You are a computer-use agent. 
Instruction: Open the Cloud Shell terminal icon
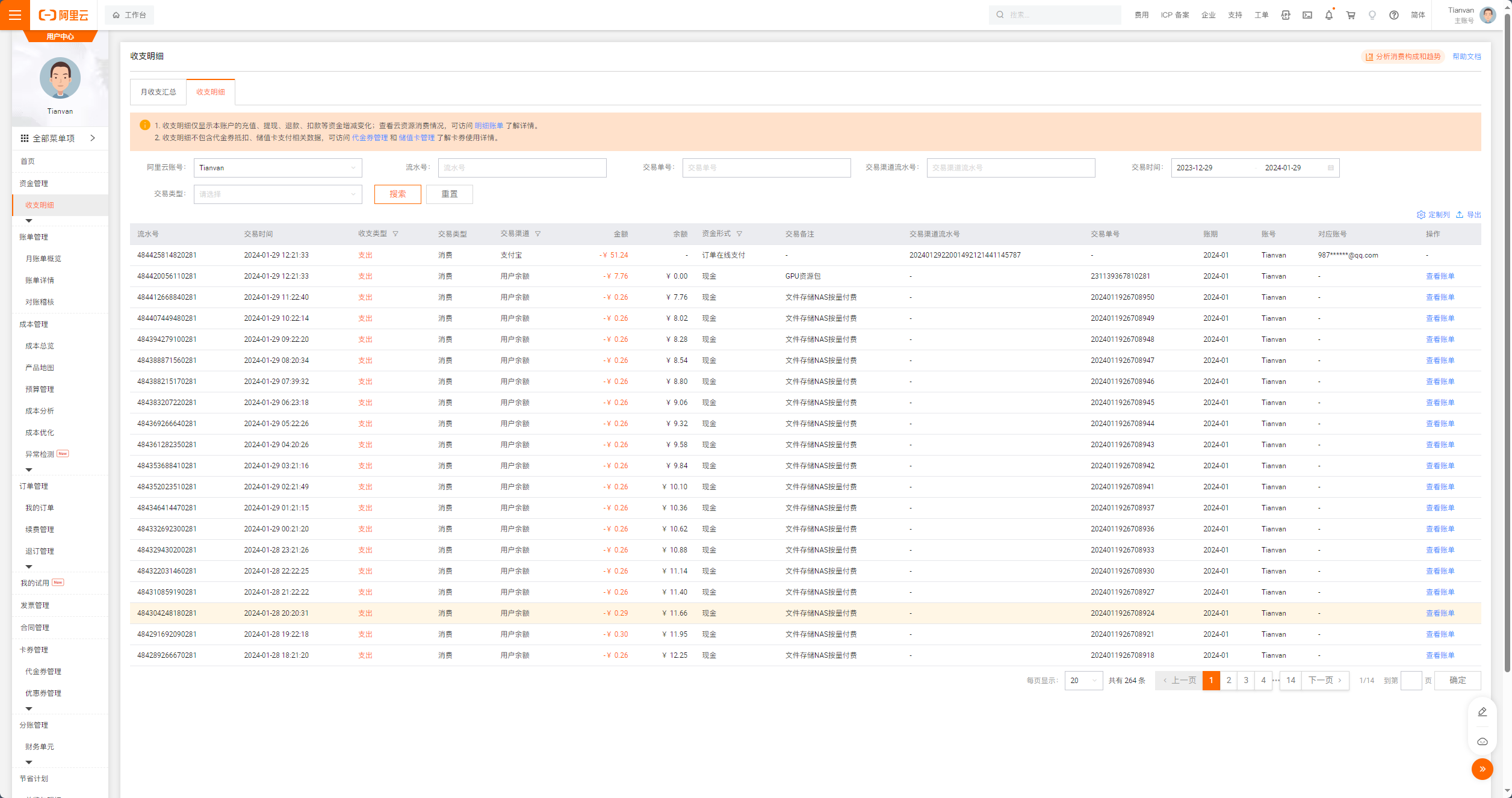pyautogui.click(x=1307, y=15)
